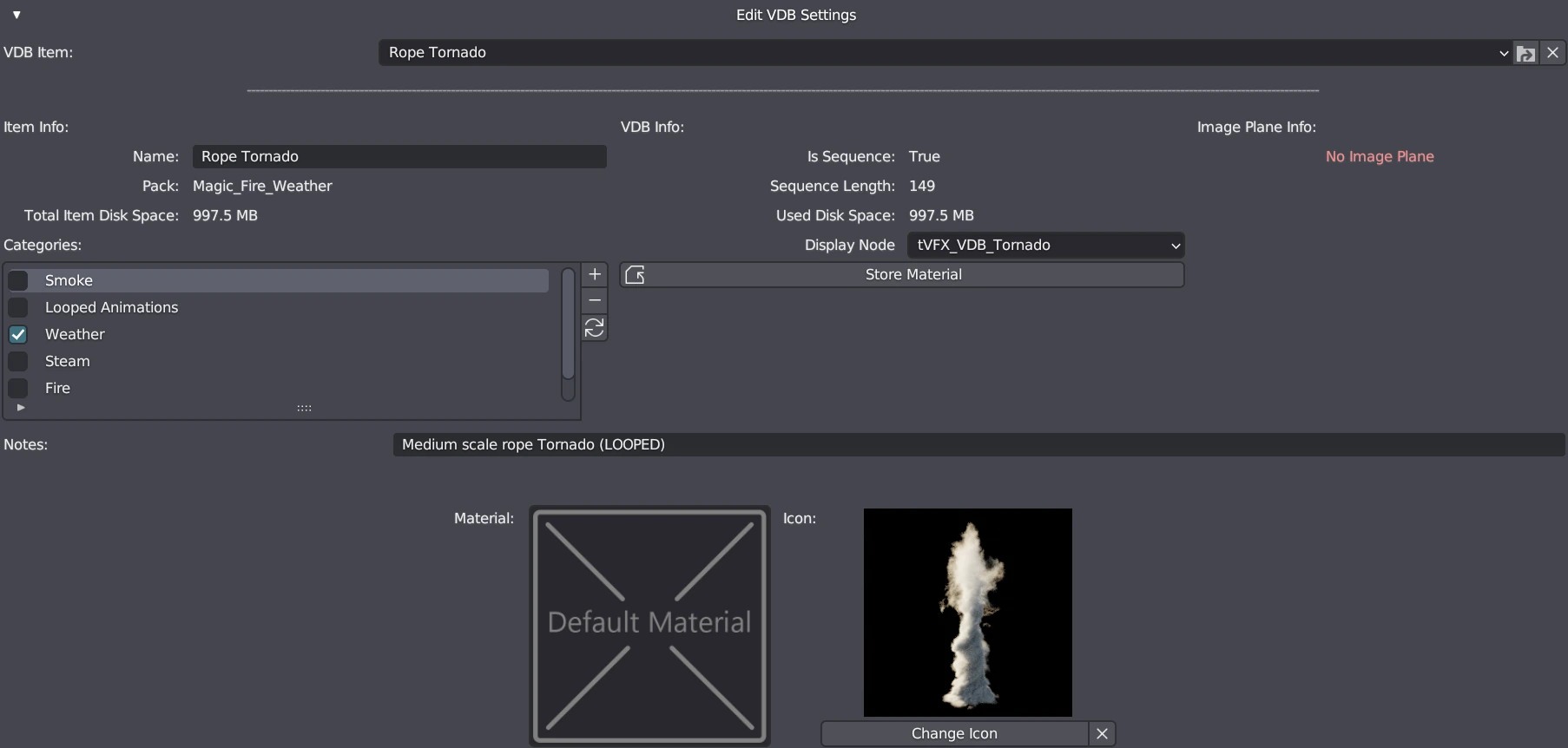Enable the Smoke category checkbox
The height and width of the screenshot is (748, 1568).
[x=18, y=280]
